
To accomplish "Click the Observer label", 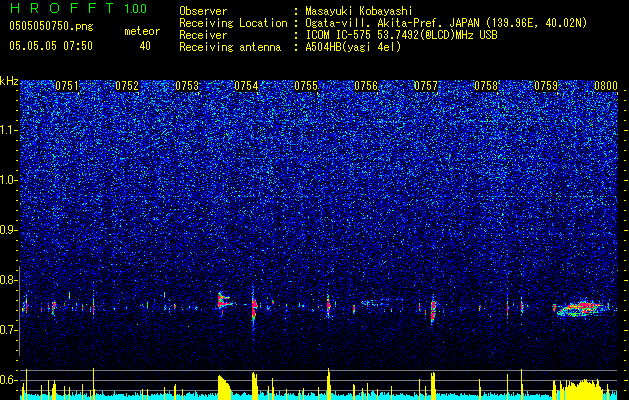I will coord(203,12).
